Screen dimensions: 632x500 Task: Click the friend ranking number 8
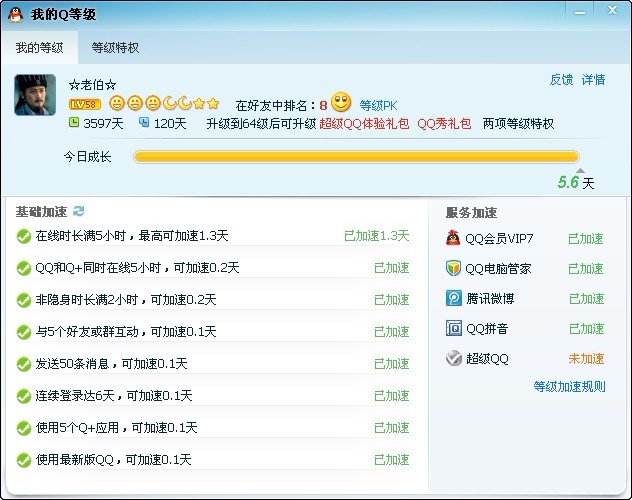point(323,106)
